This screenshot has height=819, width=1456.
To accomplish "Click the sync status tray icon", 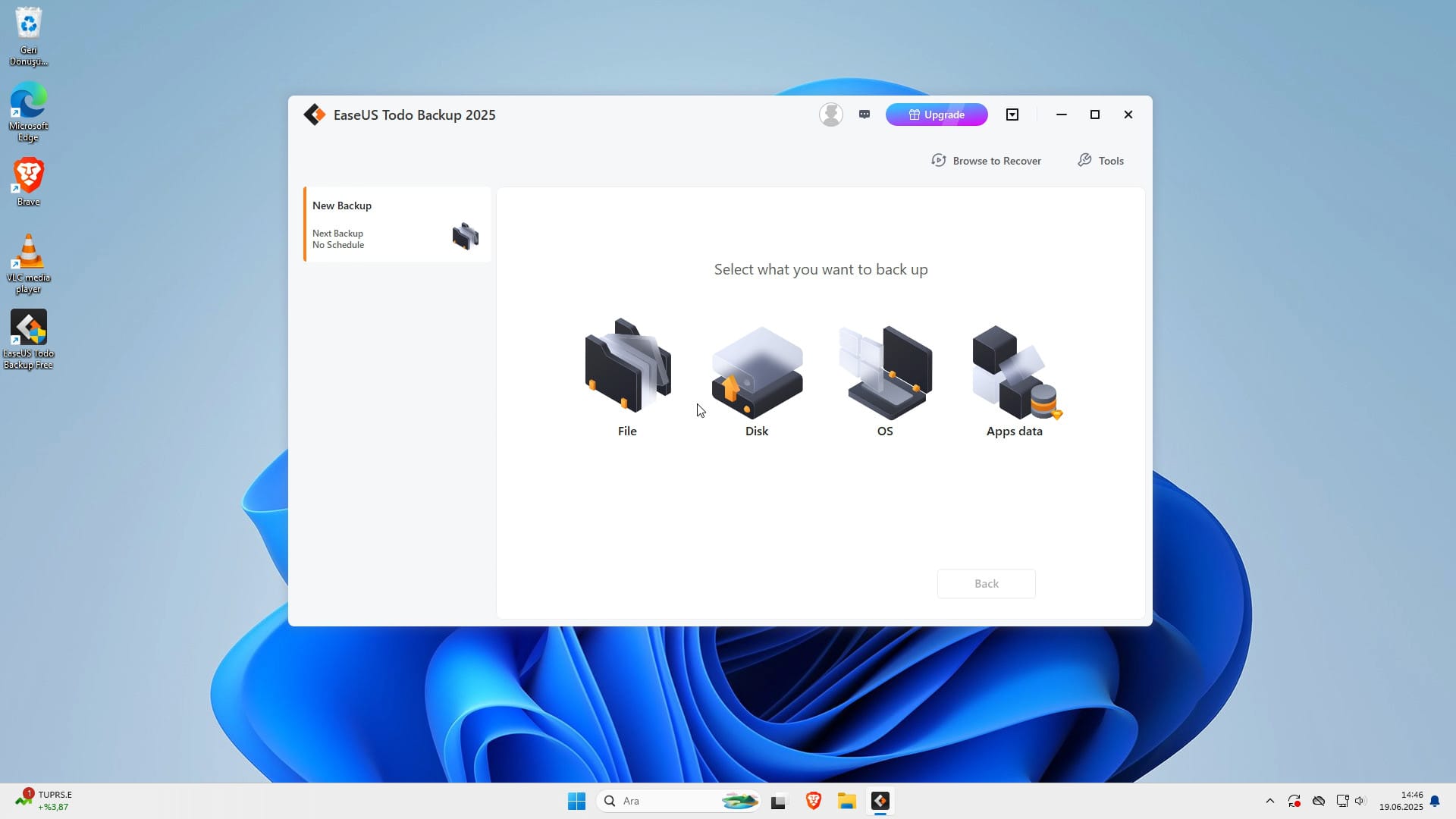I will coord(1294,801).
